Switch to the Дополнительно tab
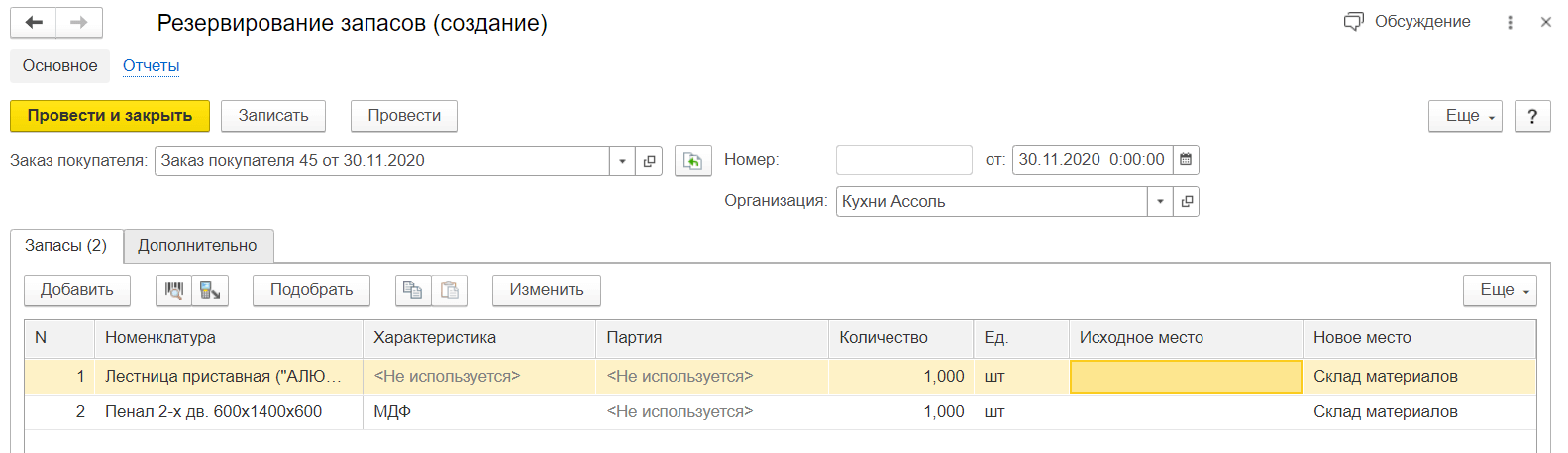The width and height of the screenshot is (1568, 453). click(197, 246)
